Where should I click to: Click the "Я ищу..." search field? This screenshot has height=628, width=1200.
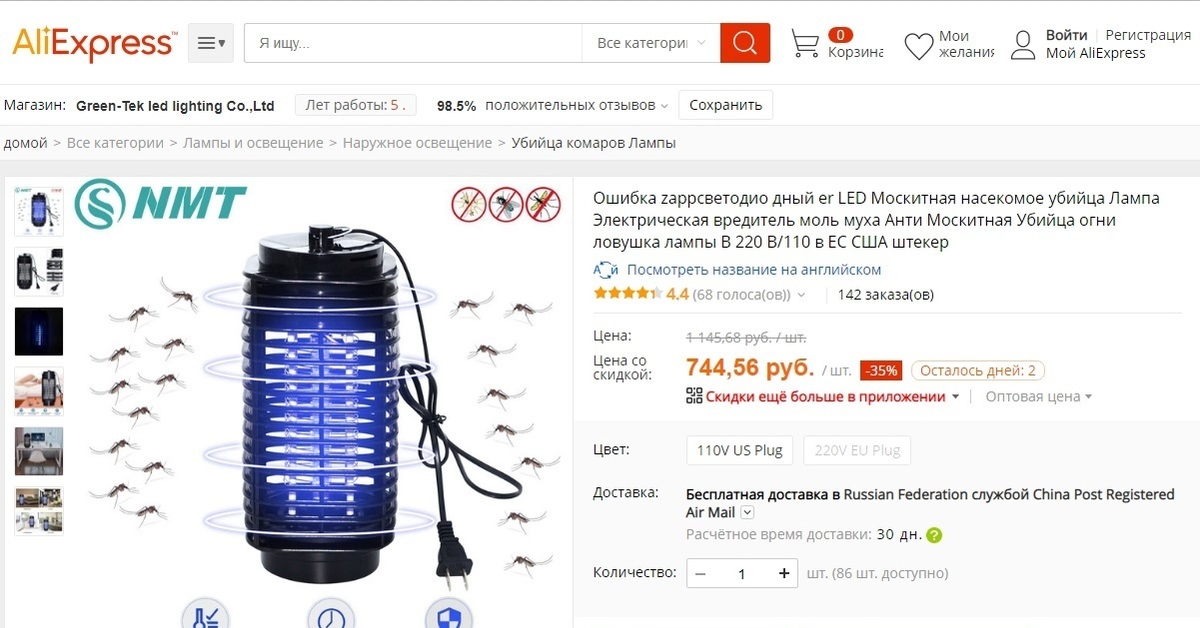tap(413, 43)
